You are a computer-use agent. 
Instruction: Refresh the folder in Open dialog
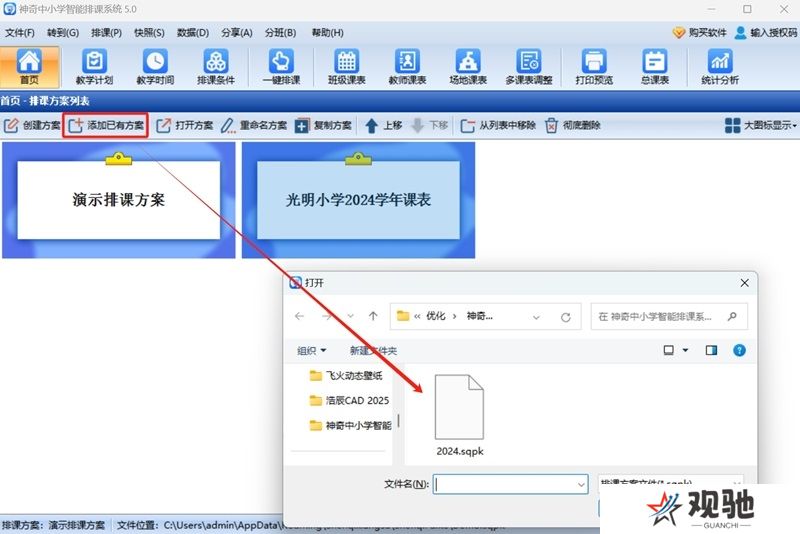click(x=565, y=317)
